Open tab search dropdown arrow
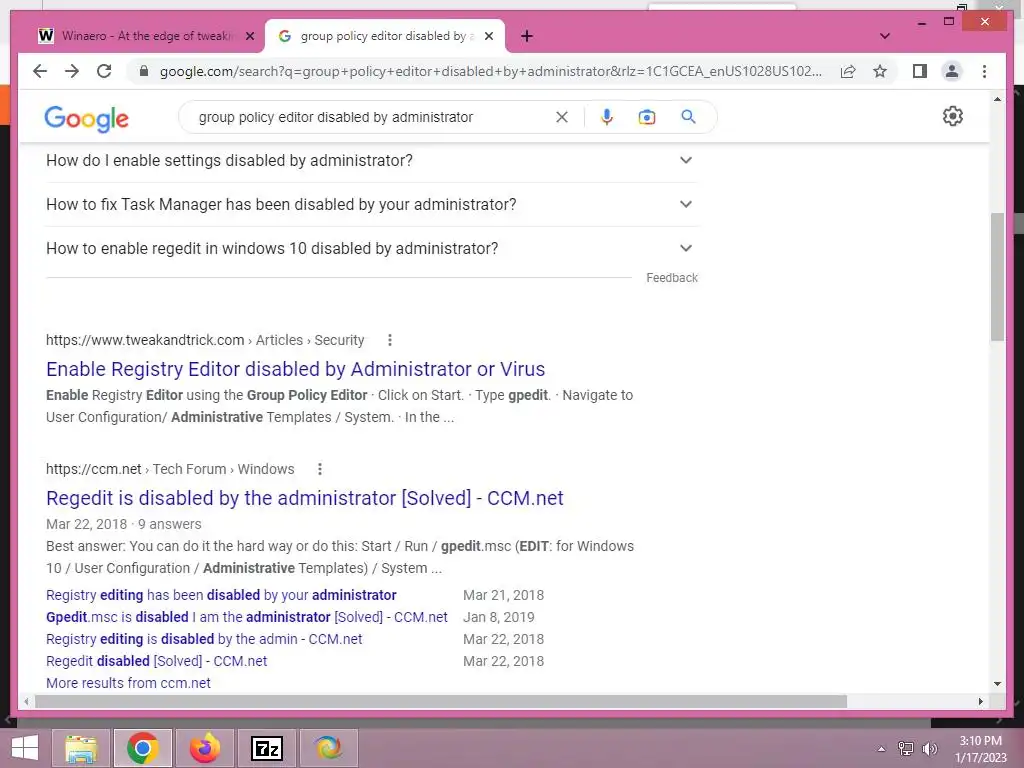Image resolution: width=1024 pixels, height=768 pixels. 885,36
